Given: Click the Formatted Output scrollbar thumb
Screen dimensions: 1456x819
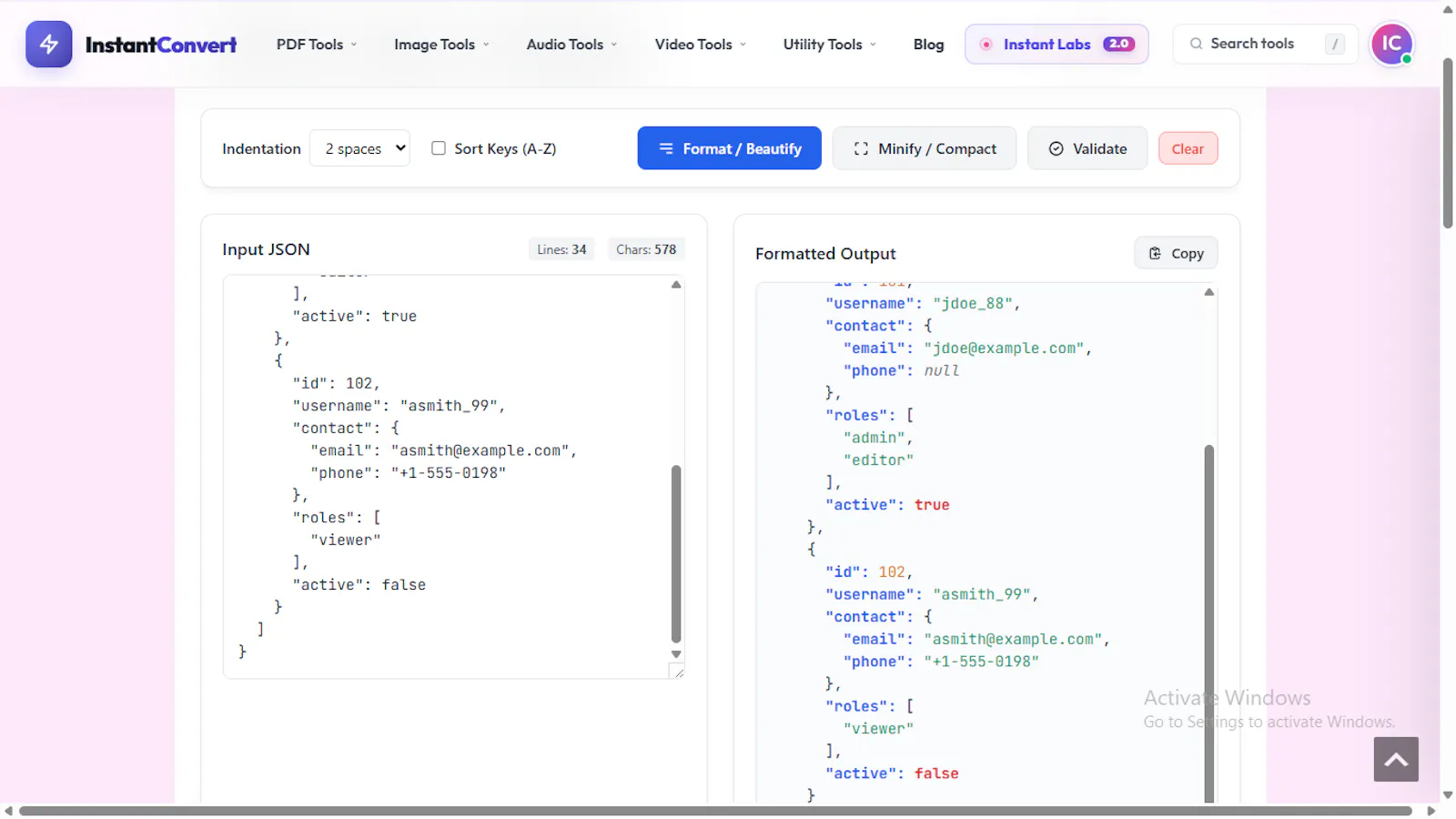Looking at the screenshot, I should coord(1209,623).
